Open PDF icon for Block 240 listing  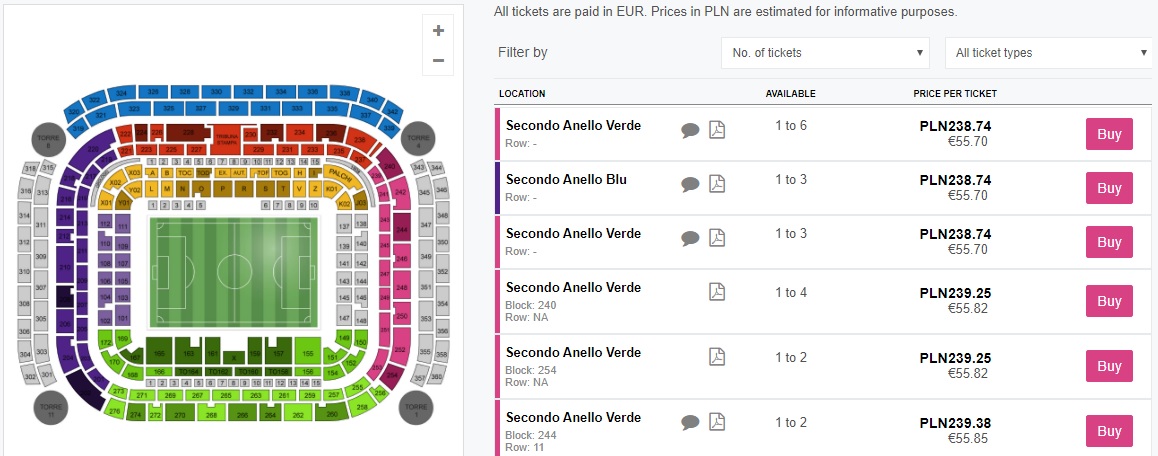pos(717,292)
